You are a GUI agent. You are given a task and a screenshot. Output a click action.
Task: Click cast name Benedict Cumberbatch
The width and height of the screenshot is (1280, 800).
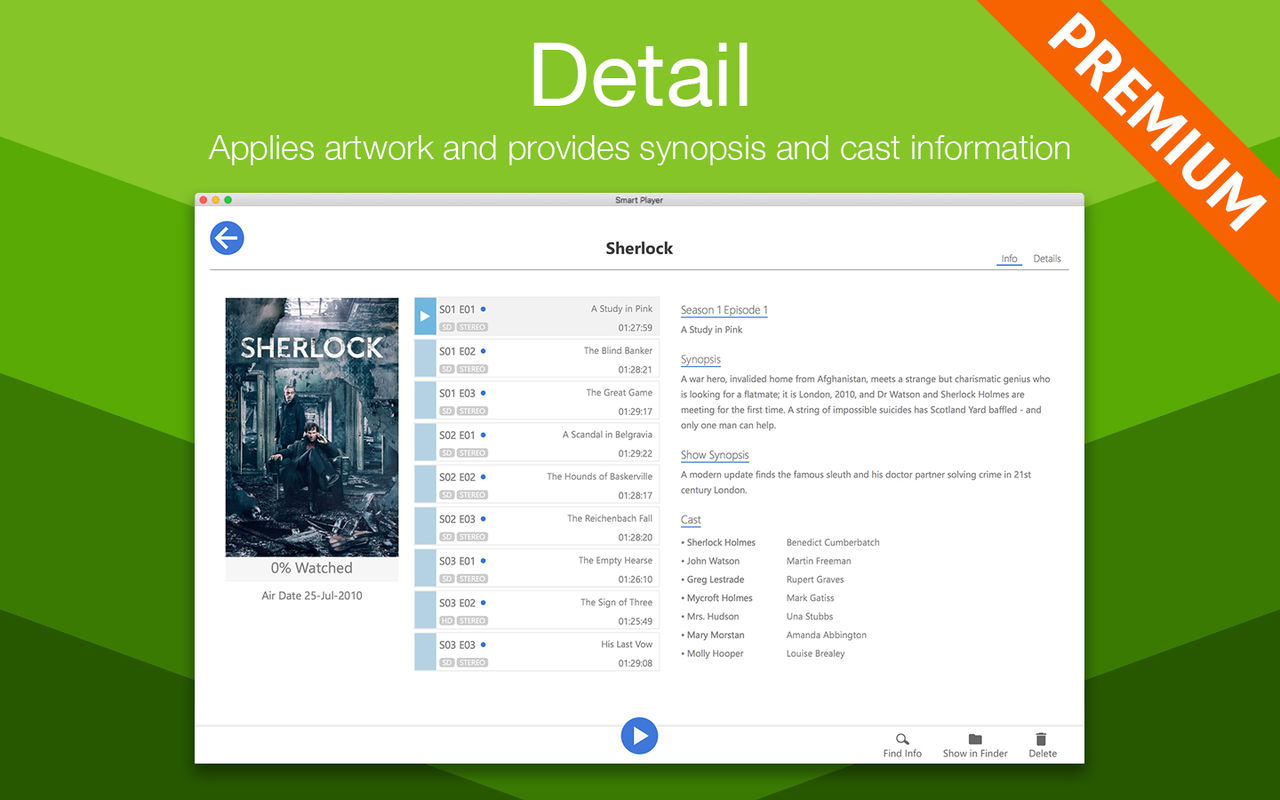click(833, 543)
